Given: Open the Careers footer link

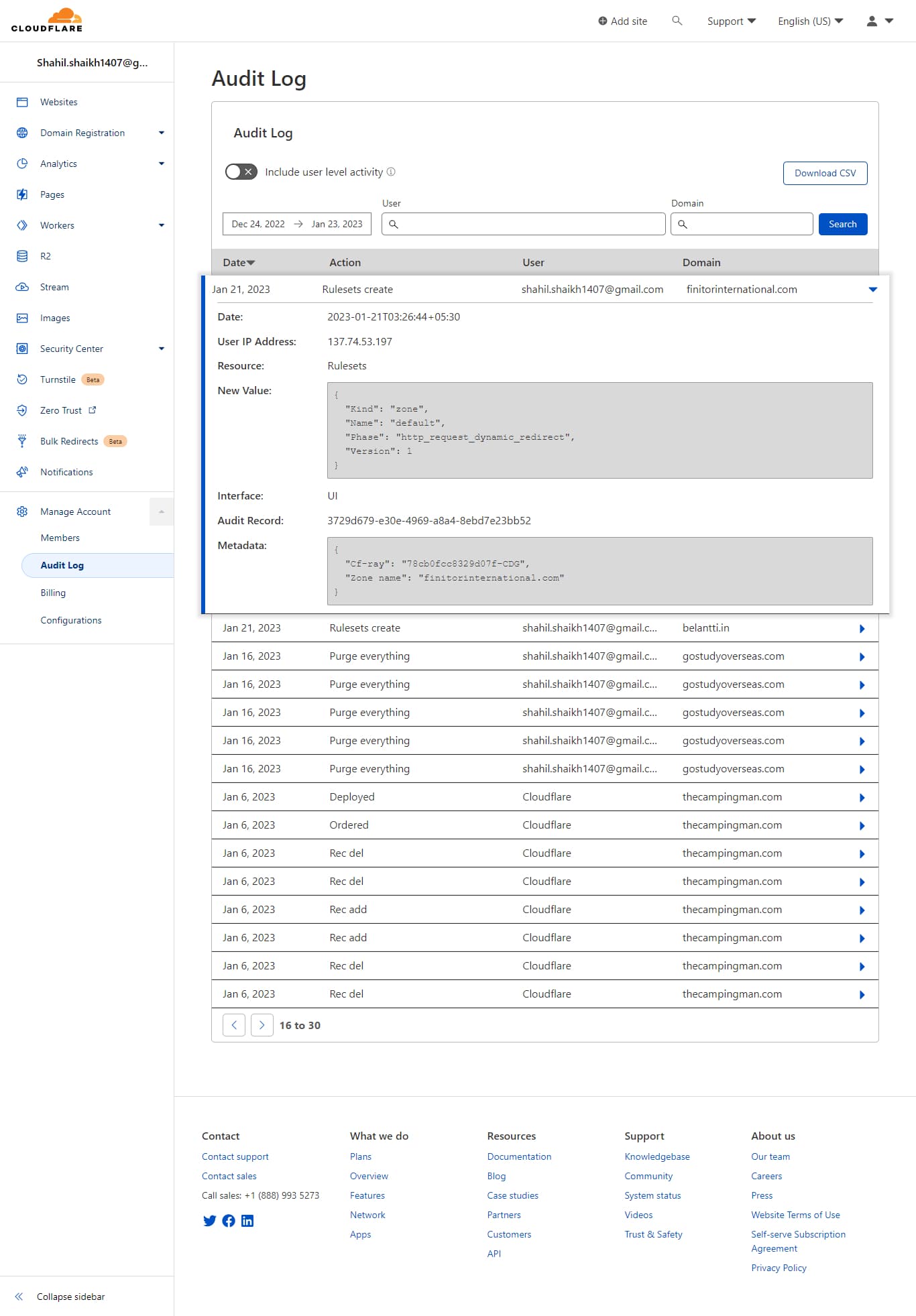Looking at the screenshot, I should [766, 1176].
